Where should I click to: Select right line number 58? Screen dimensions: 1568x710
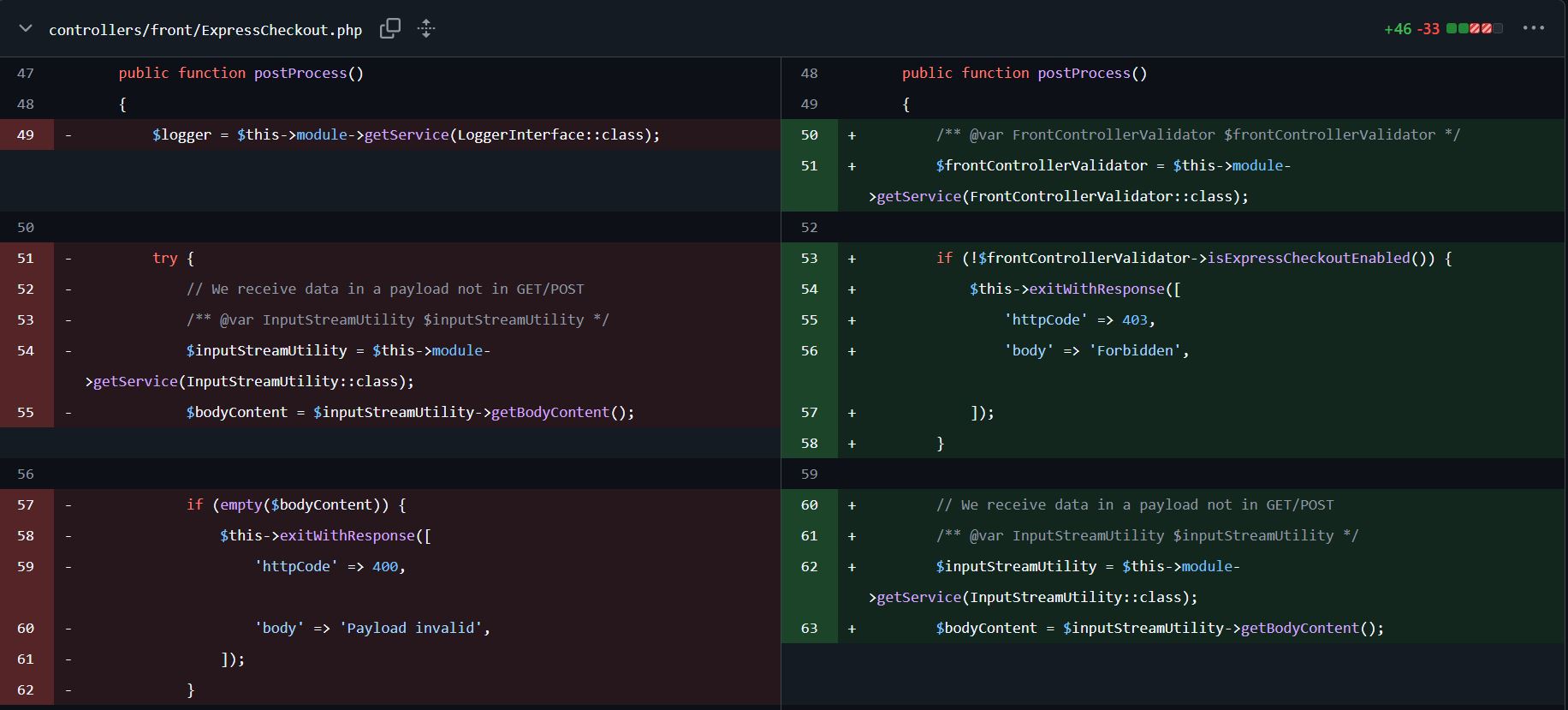(x=809, y=443)
